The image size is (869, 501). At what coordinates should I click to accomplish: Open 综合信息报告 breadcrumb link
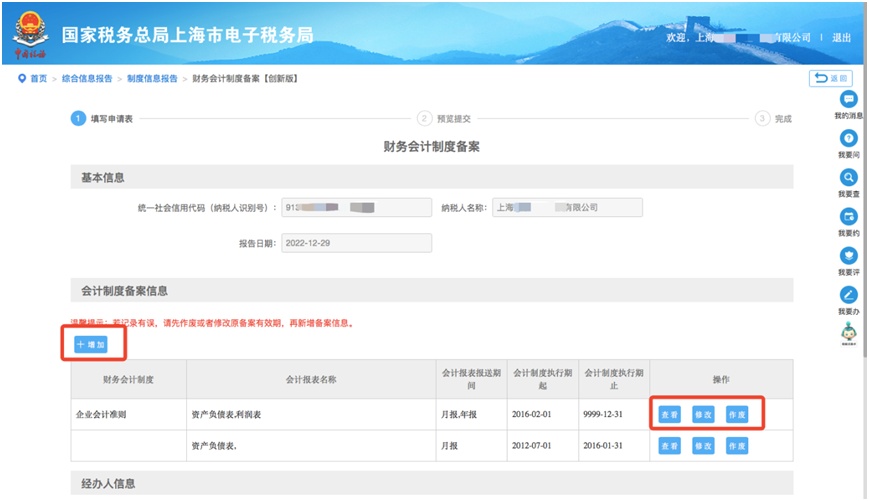87,79
